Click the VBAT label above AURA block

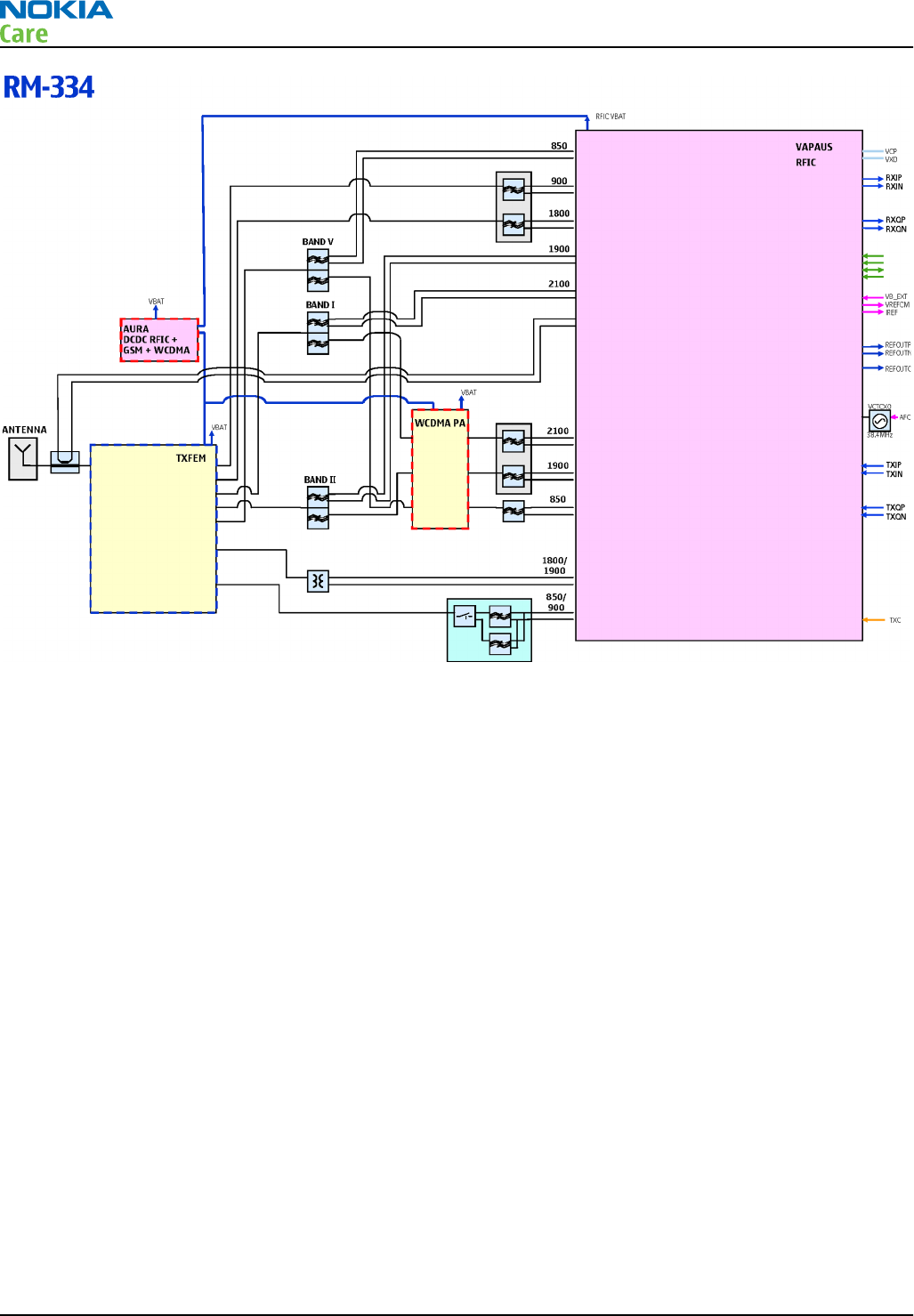pyautogui.click(x=157, y=302)
